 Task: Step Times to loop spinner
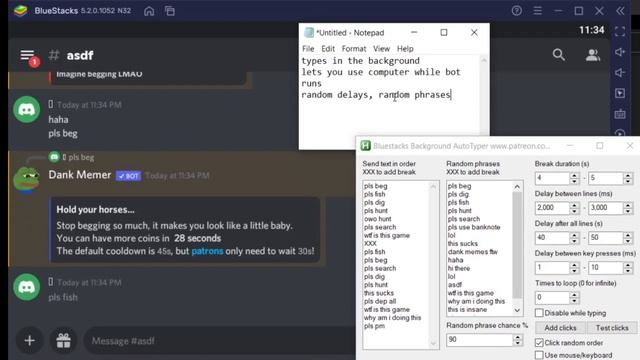point(574,298)
